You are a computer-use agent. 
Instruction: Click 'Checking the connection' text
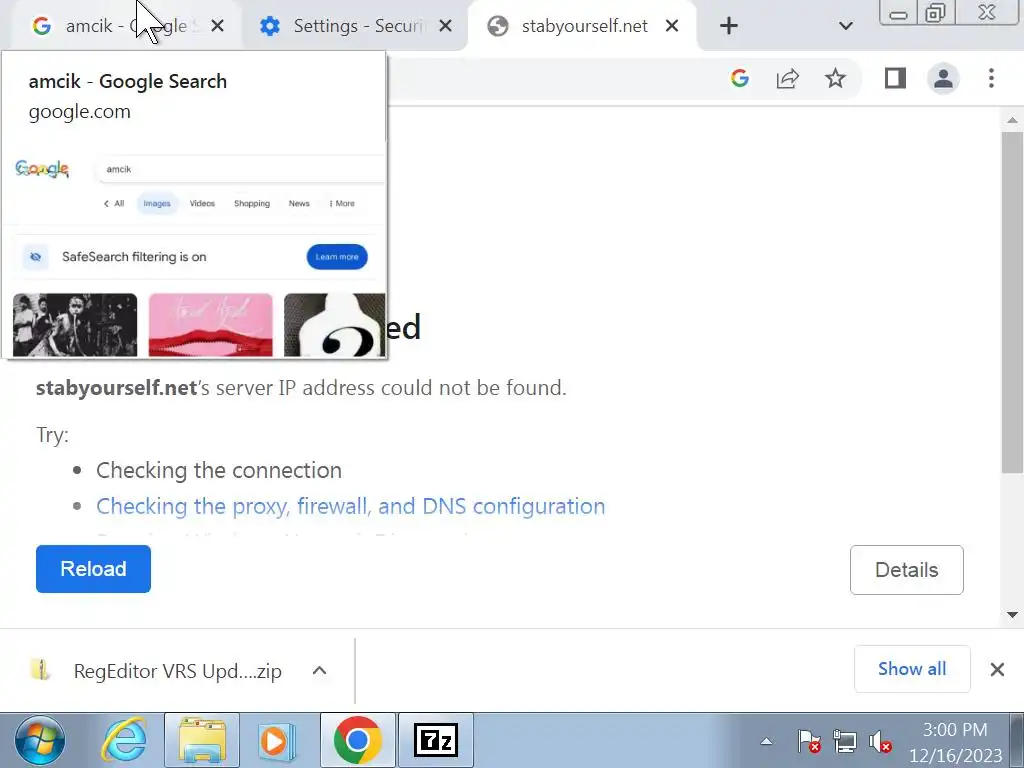pyautogui.click(x=219, y=470)
